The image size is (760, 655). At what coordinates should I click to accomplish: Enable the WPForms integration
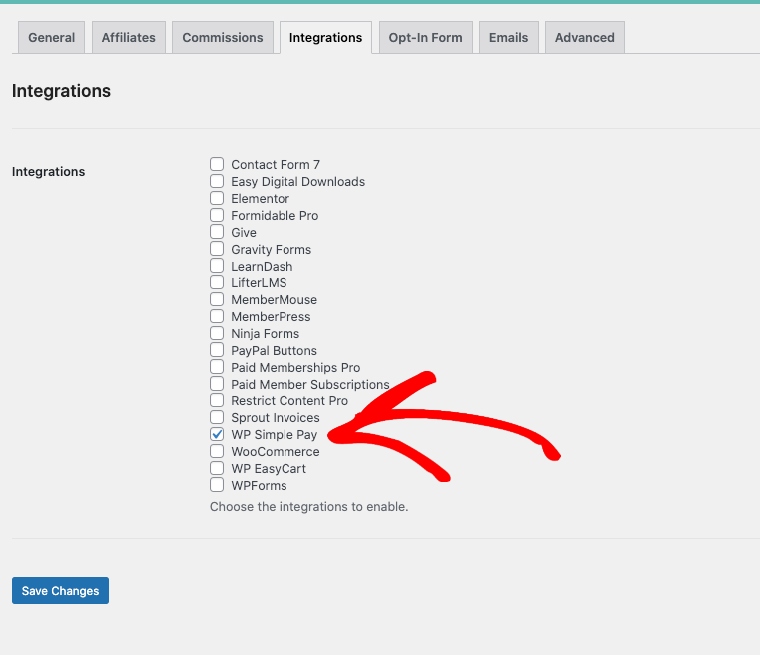[217, 486]
